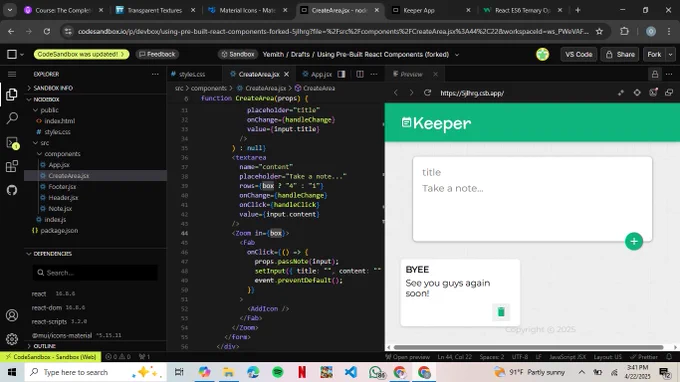Go forward in the preview browser
This screenshot has height=382, width=680.
pyautogui.click(x=411, y=93)
